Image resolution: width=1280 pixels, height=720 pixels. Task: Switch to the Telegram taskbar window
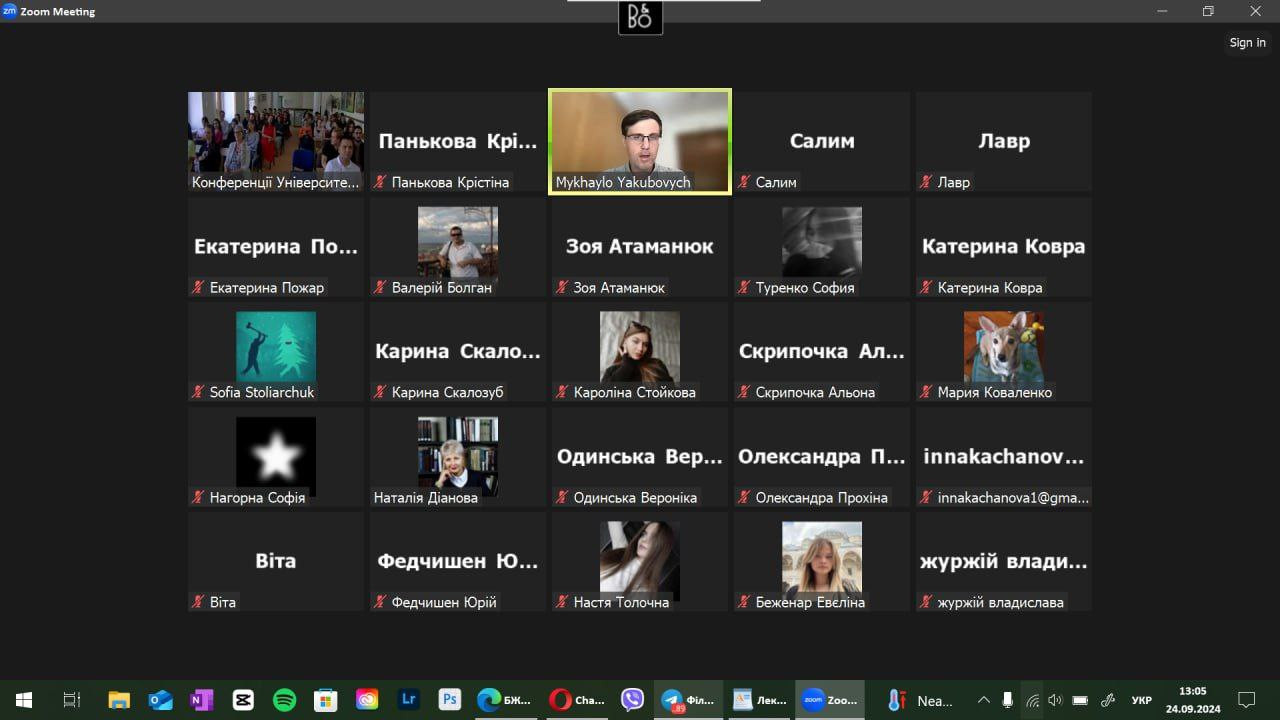coord(688,700)
